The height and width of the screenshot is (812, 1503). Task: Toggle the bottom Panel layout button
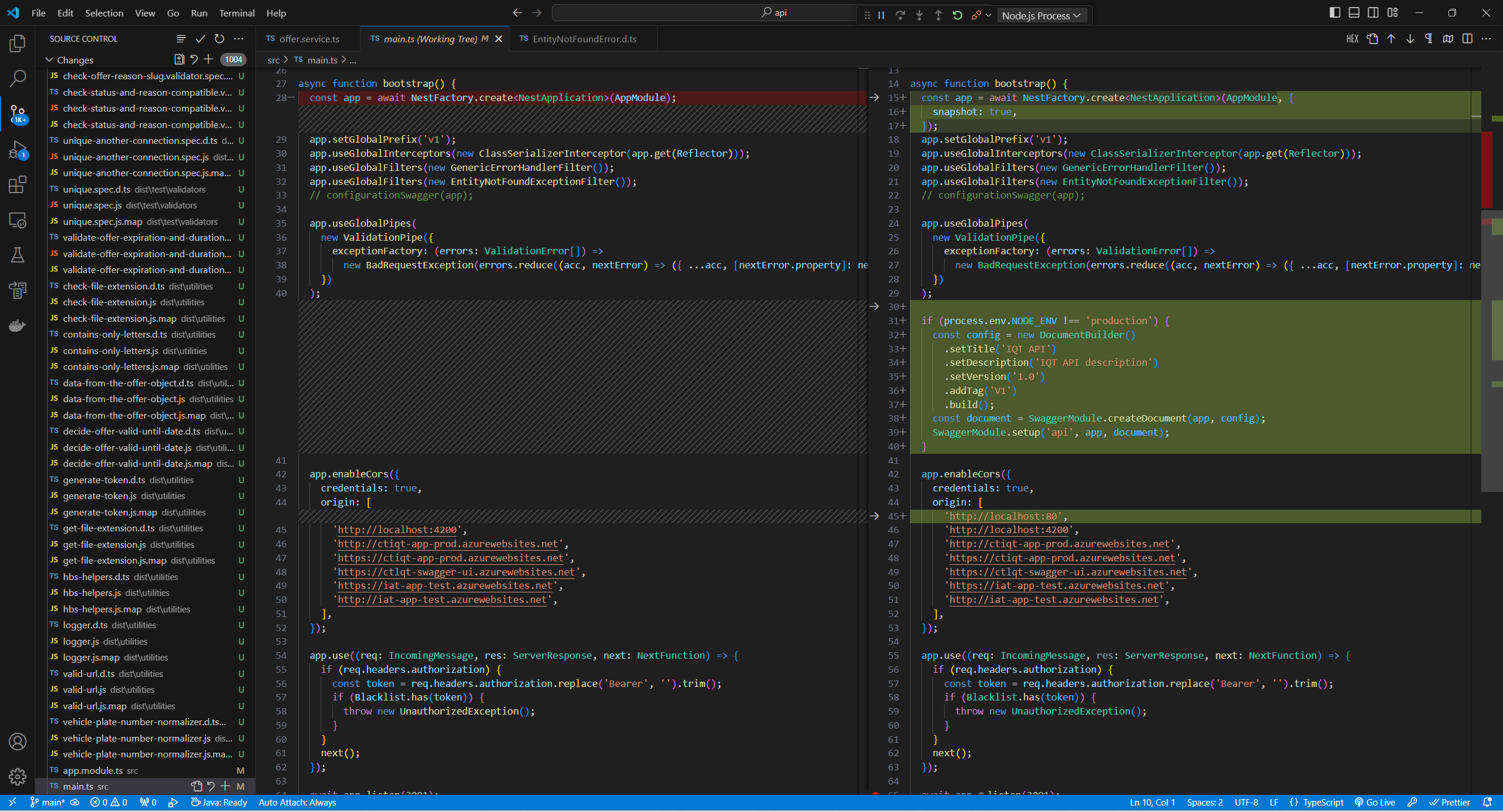tap(1354, 13)
